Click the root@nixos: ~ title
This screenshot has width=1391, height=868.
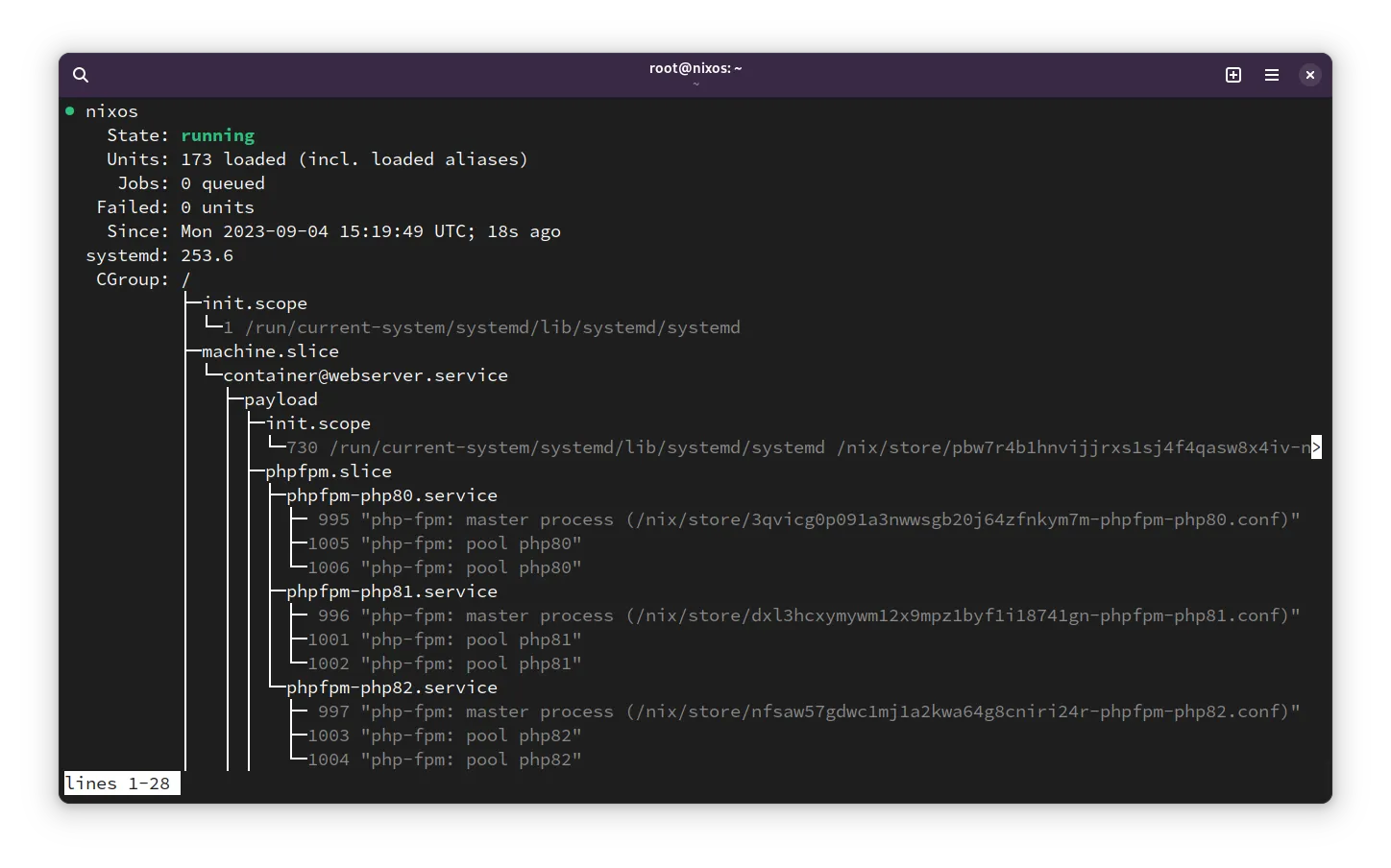[695, 68]
